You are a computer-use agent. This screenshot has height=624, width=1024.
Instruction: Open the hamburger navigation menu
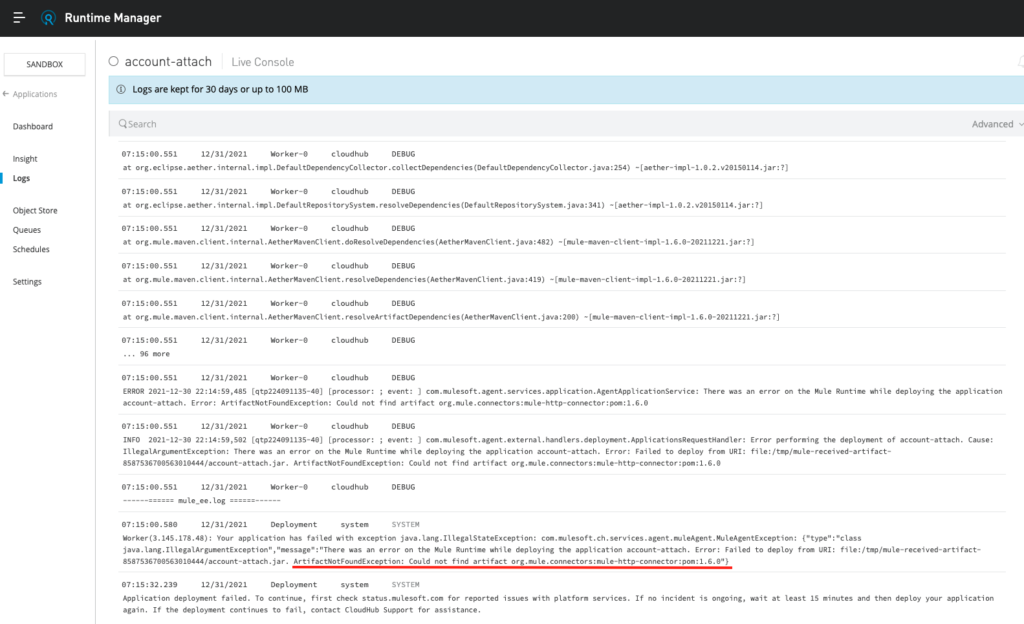pyautogui.click(x=19, y=18)
